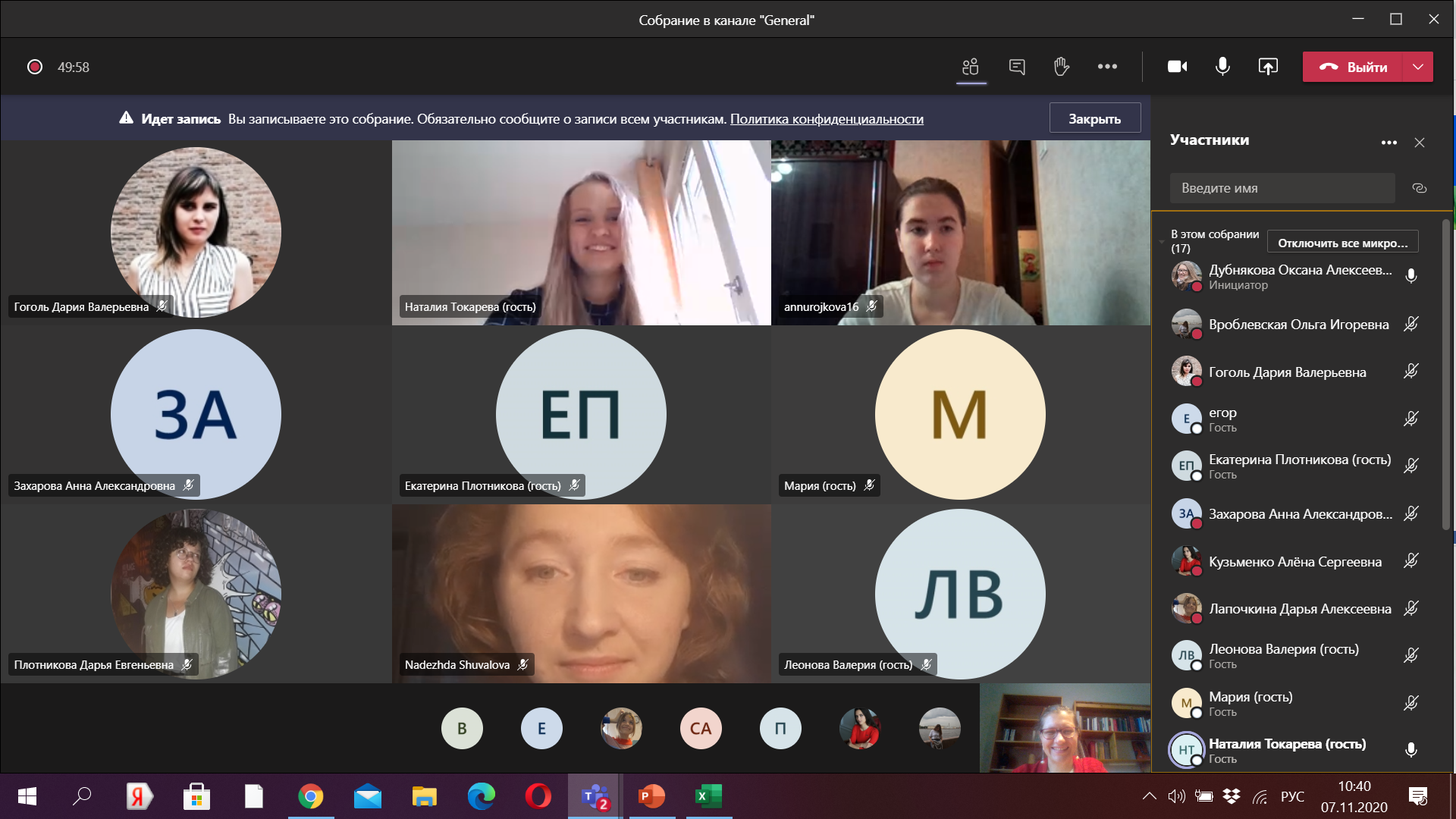Click the Закрыть button on the banner
Image resolution: width=1456 pixels, height=819 pixels.
[1094, 118]
